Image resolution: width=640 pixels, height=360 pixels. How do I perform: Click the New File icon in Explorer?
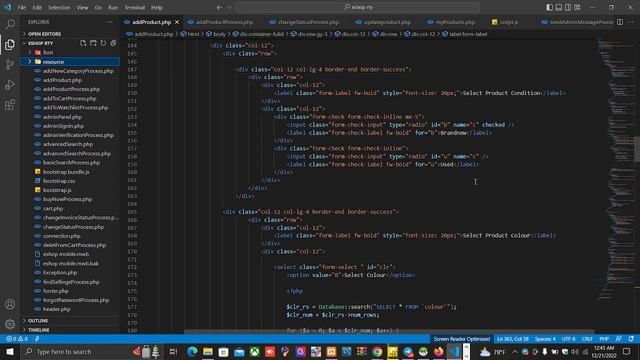click(x=83, y=43)
